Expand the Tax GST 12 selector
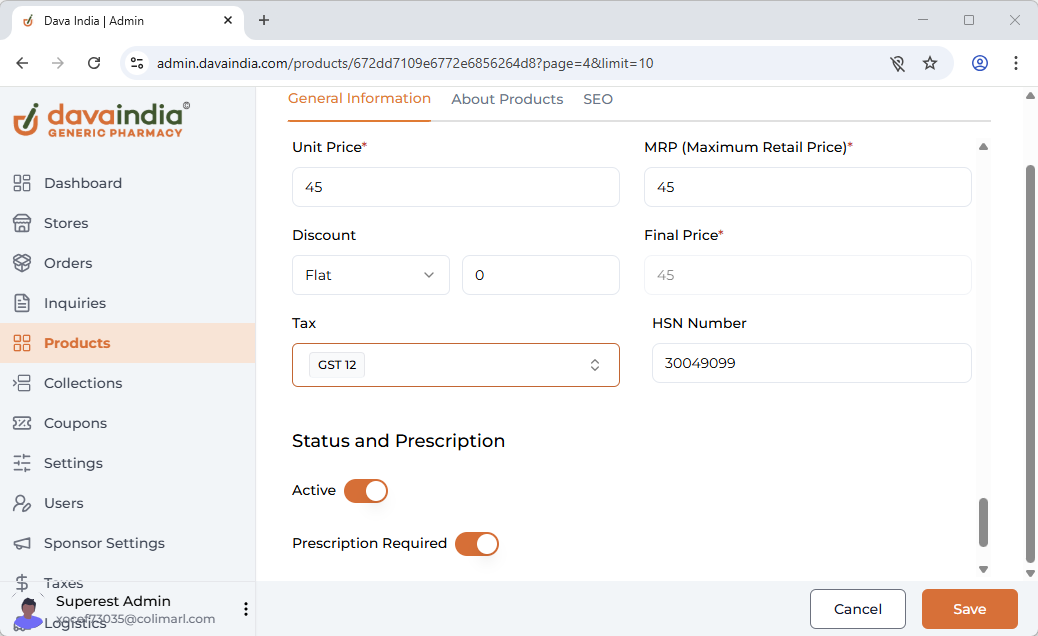 pos(455,365)
